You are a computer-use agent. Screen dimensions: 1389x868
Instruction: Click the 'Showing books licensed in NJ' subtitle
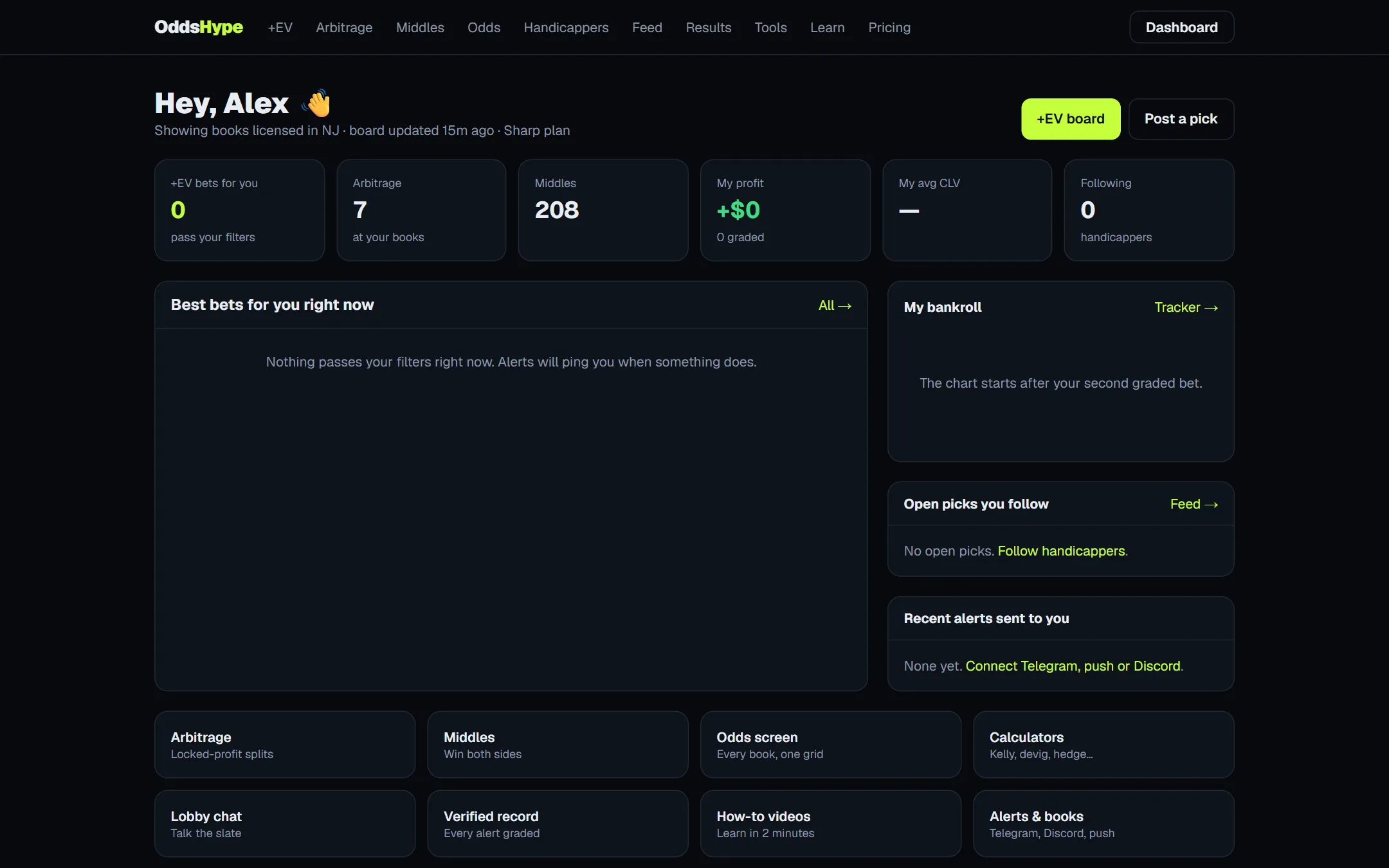click(362, 131)
